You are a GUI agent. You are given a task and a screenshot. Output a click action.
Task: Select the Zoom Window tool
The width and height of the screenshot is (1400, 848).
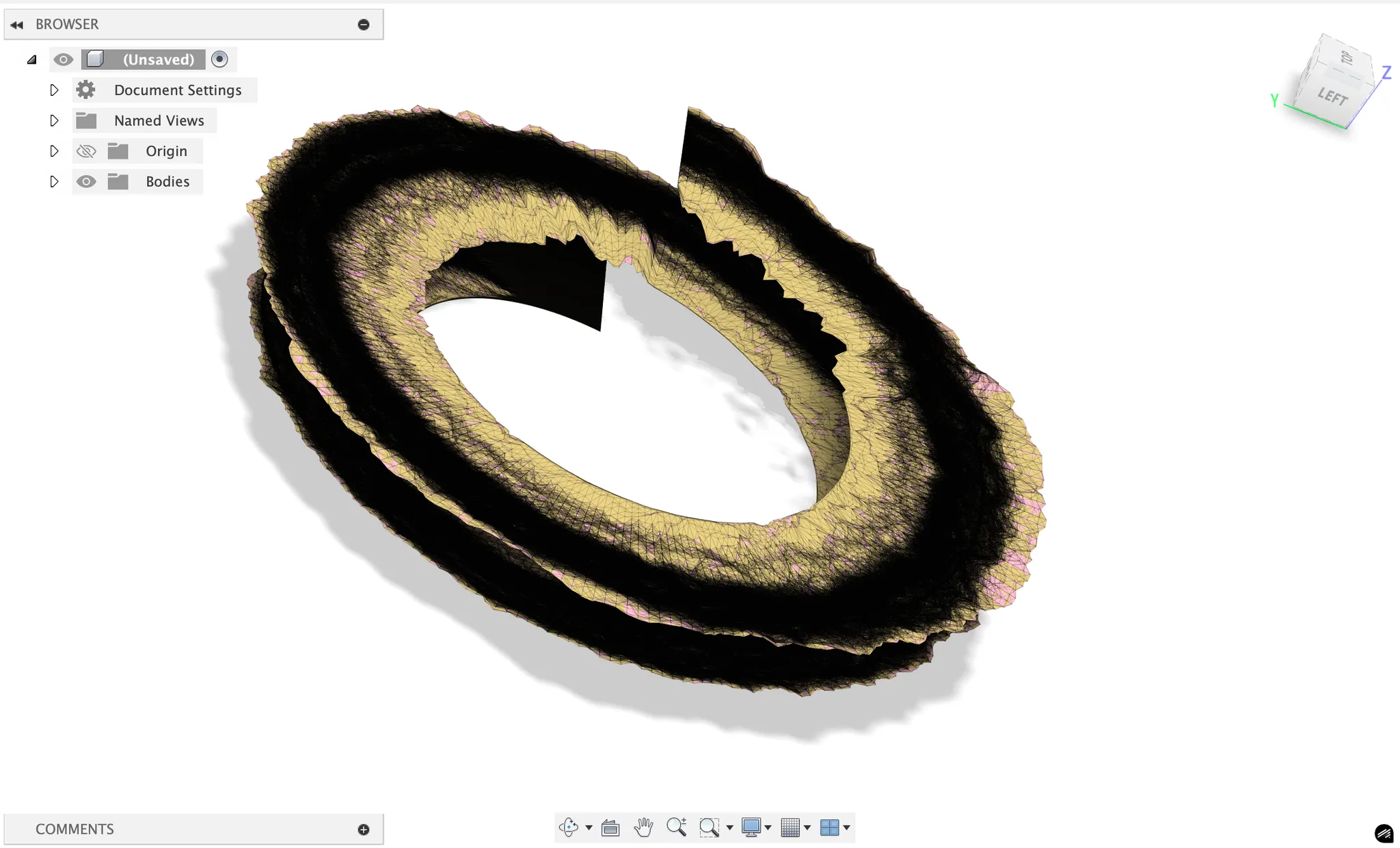[x=710, y=827]
